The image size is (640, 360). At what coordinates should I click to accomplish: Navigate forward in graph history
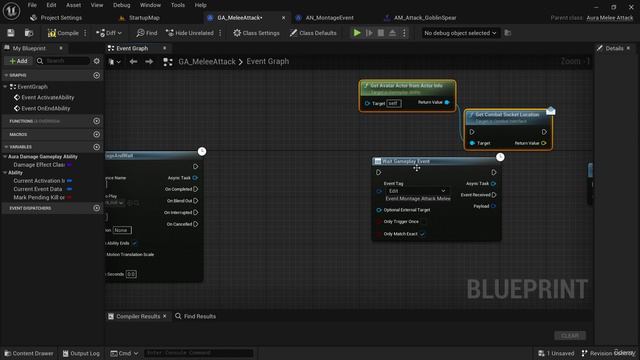coord(149,62)
